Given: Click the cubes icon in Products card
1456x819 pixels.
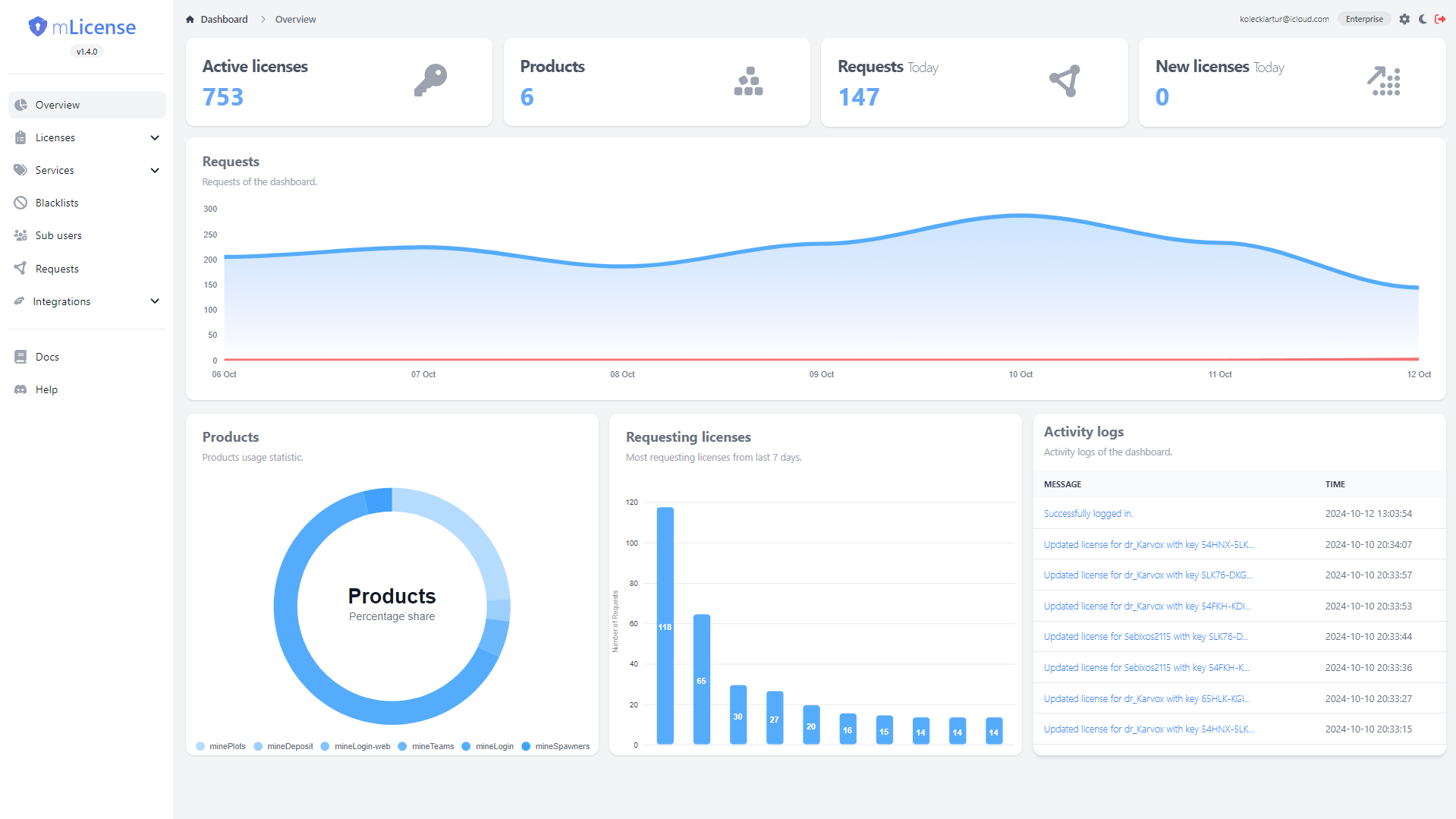Looking at the screenshot, I should point(748,80).
